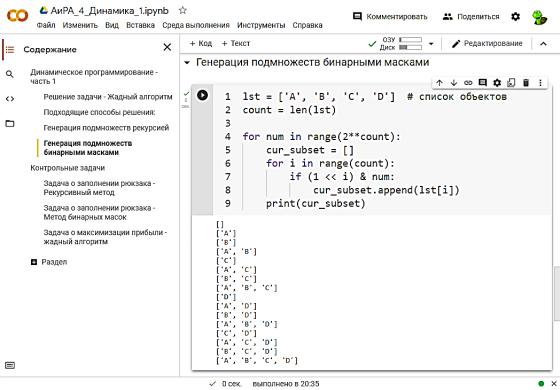Click output line ['A', 'B', 'C', 'D']

257,360
